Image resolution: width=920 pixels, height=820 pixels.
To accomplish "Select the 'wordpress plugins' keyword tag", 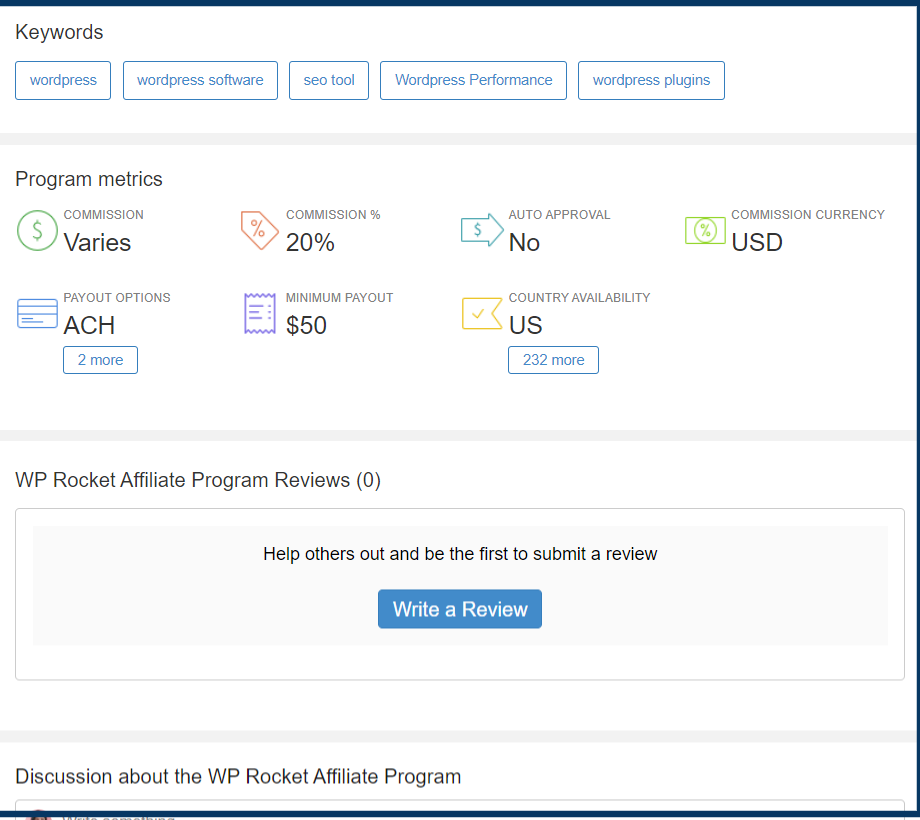I will point(651,80).
